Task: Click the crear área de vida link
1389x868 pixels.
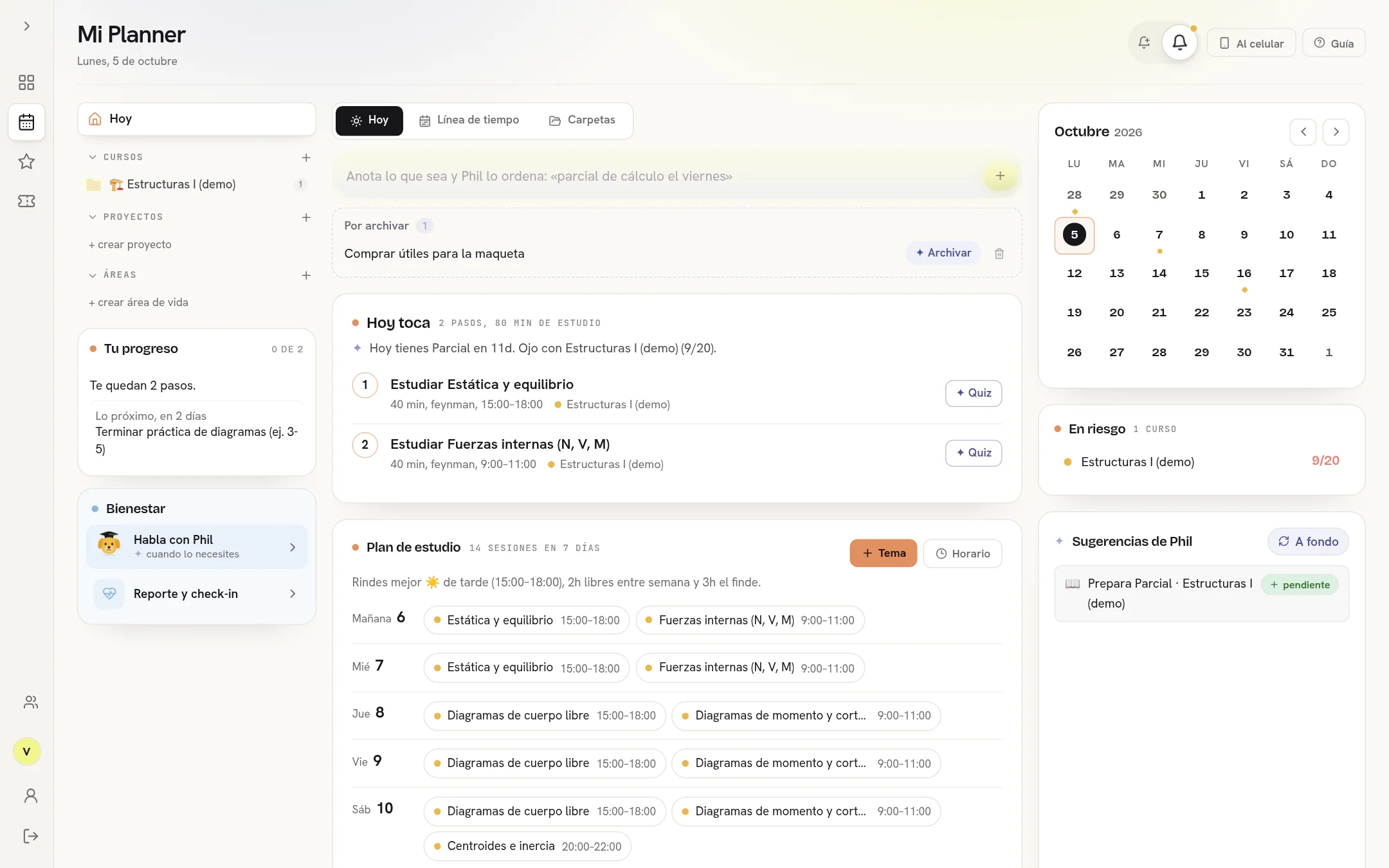Action: [138, 302]
